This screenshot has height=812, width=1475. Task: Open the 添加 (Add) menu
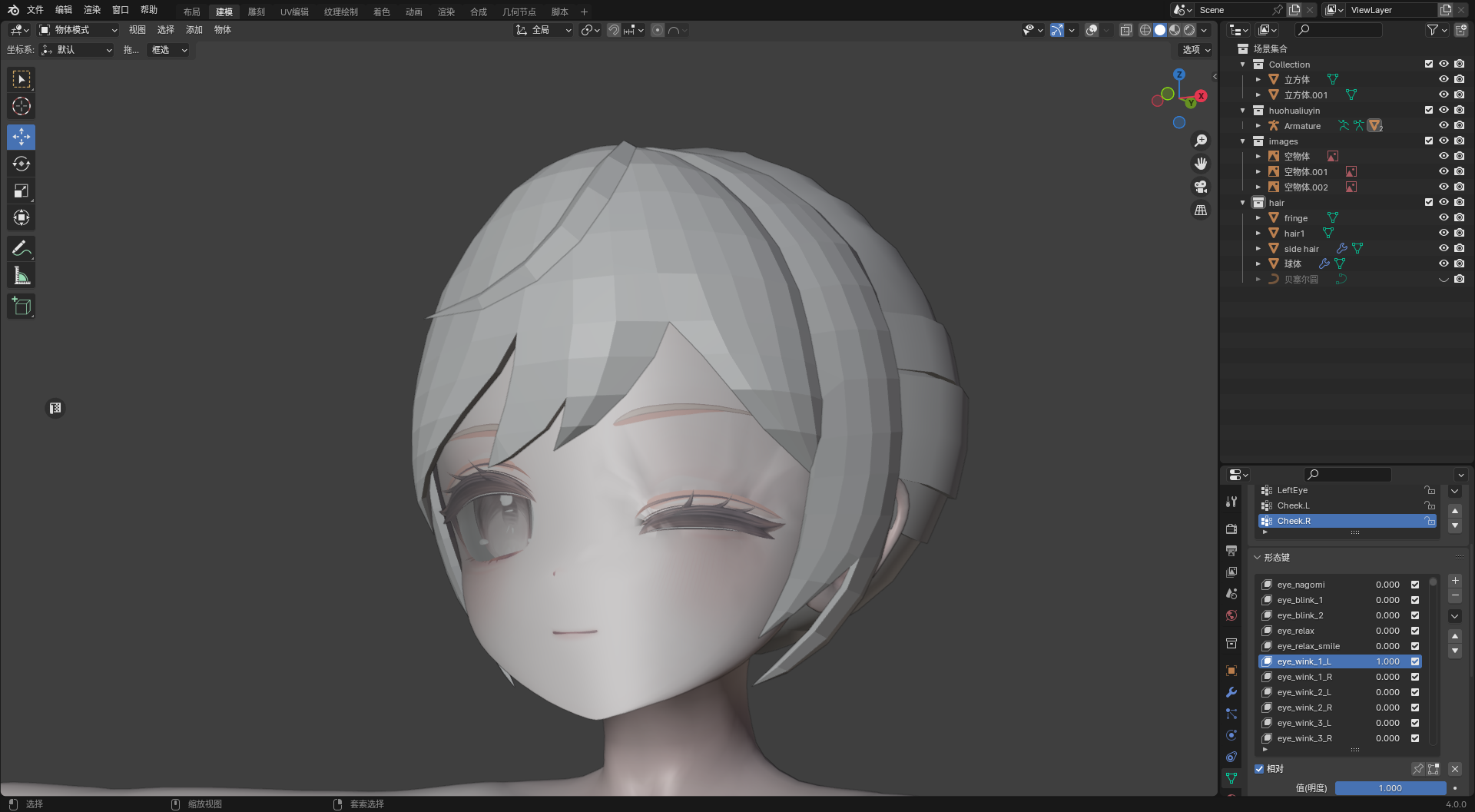click(194, 30)
